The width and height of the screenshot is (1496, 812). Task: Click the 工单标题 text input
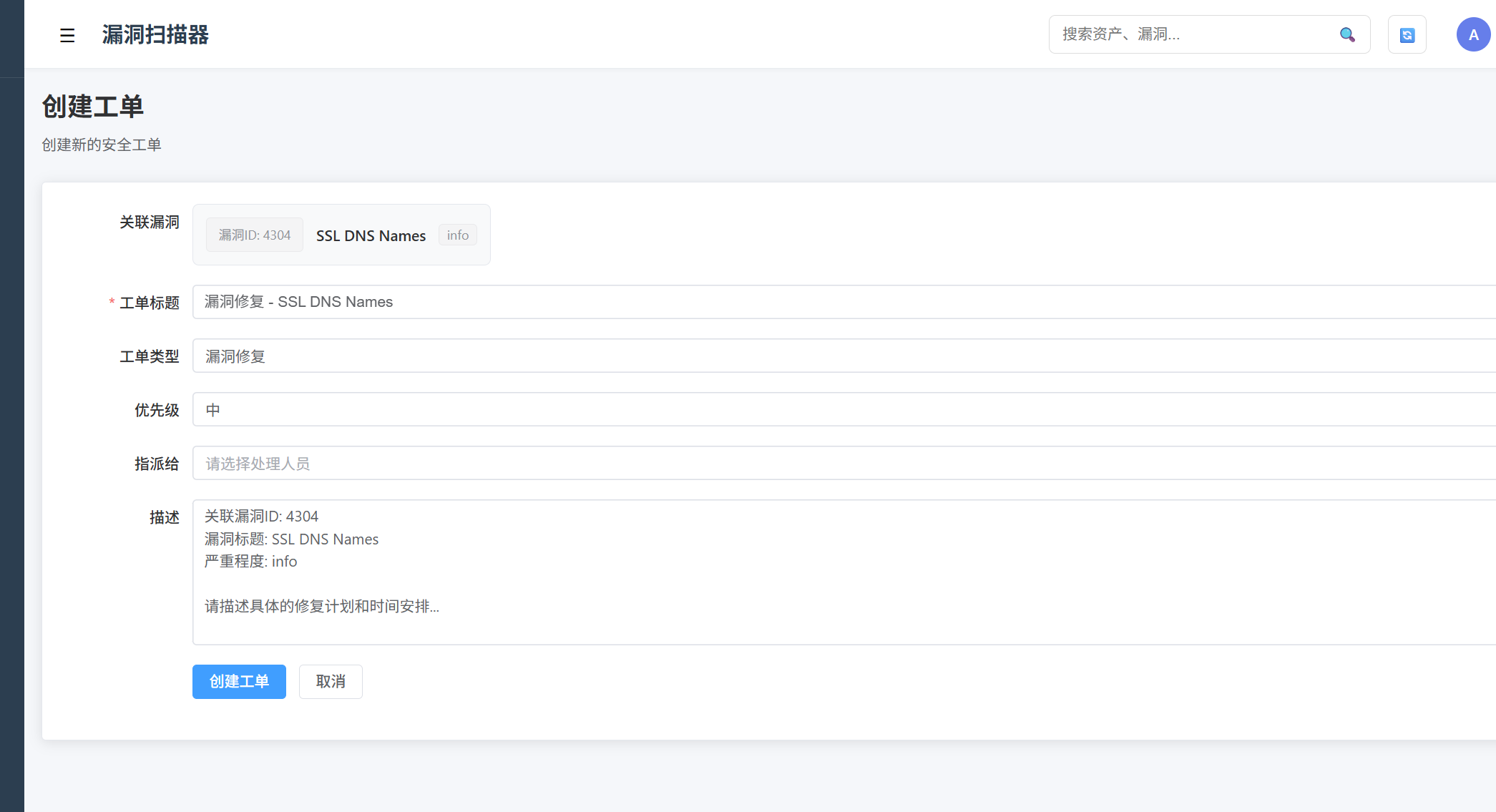pyautogui.click(x=844, y=302)
